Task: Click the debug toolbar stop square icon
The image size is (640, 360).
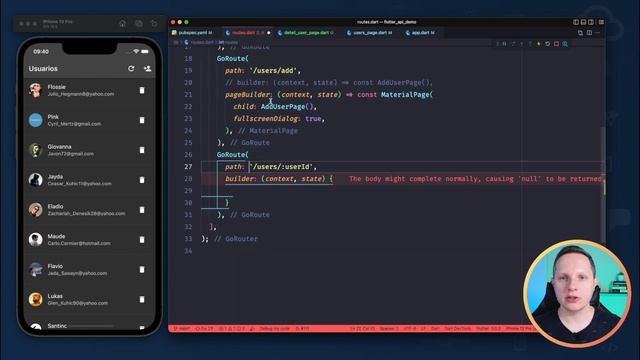Action: click(x=556, y=44)
